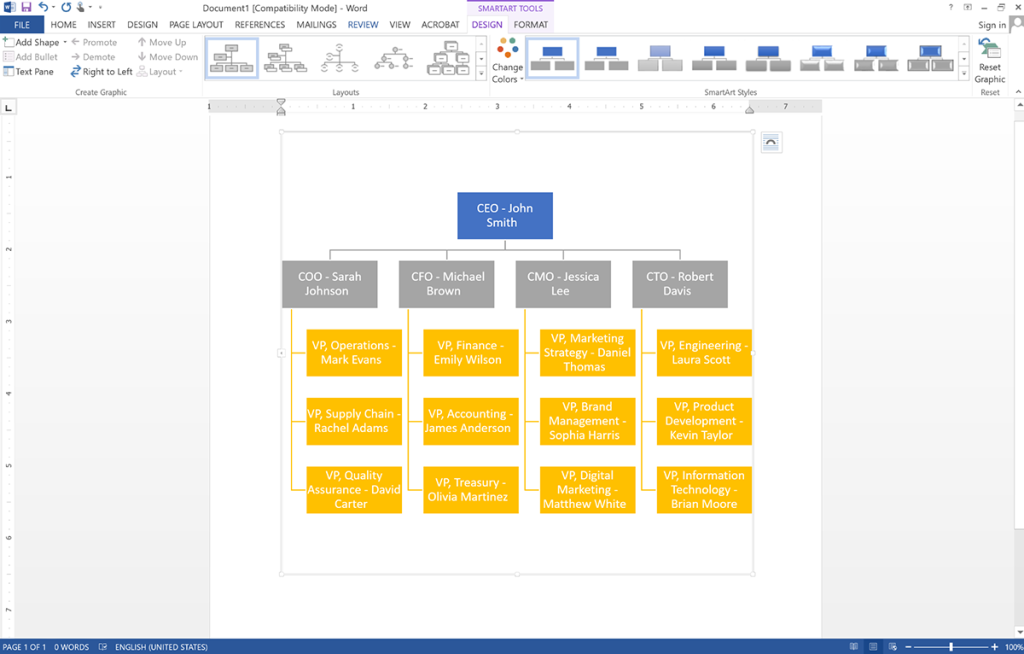1024x654 pixels.
Task: Click the Demote arrow icon
Action: point(76,56)
